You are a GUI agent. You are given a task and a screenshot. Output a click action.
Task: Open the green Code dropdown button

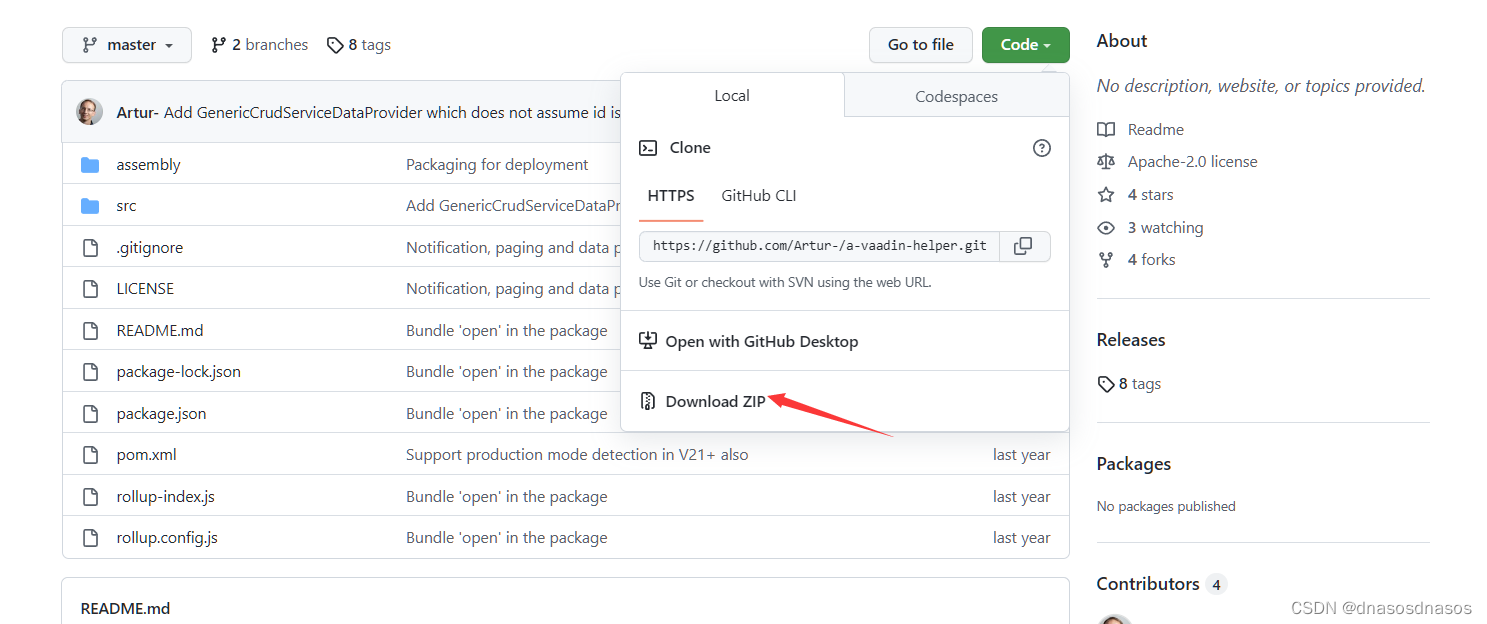pos(1025,45)
